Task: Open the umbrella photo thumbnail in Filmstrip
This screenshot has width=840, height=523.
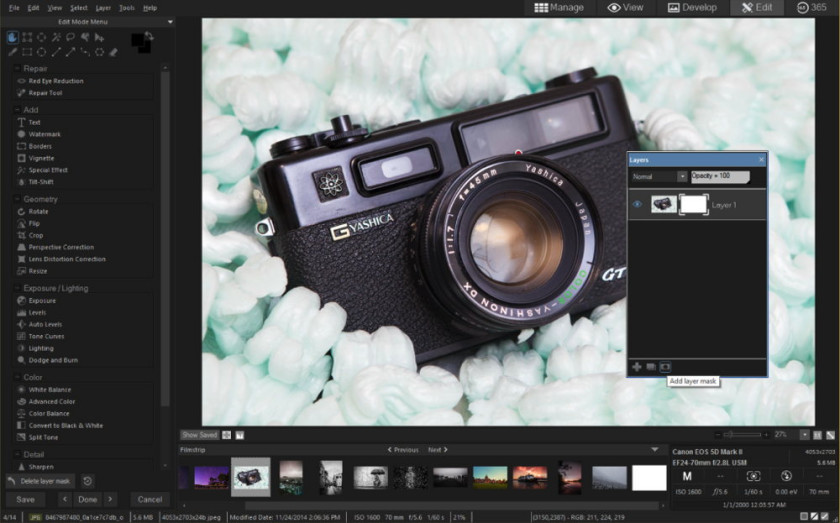Action: pos(370,477)
